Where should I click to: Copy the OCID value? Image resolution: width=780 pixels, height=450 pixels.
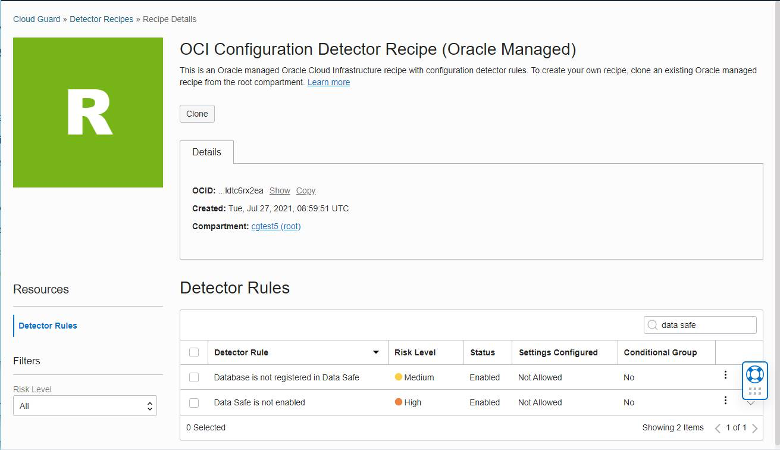(305, 190)
